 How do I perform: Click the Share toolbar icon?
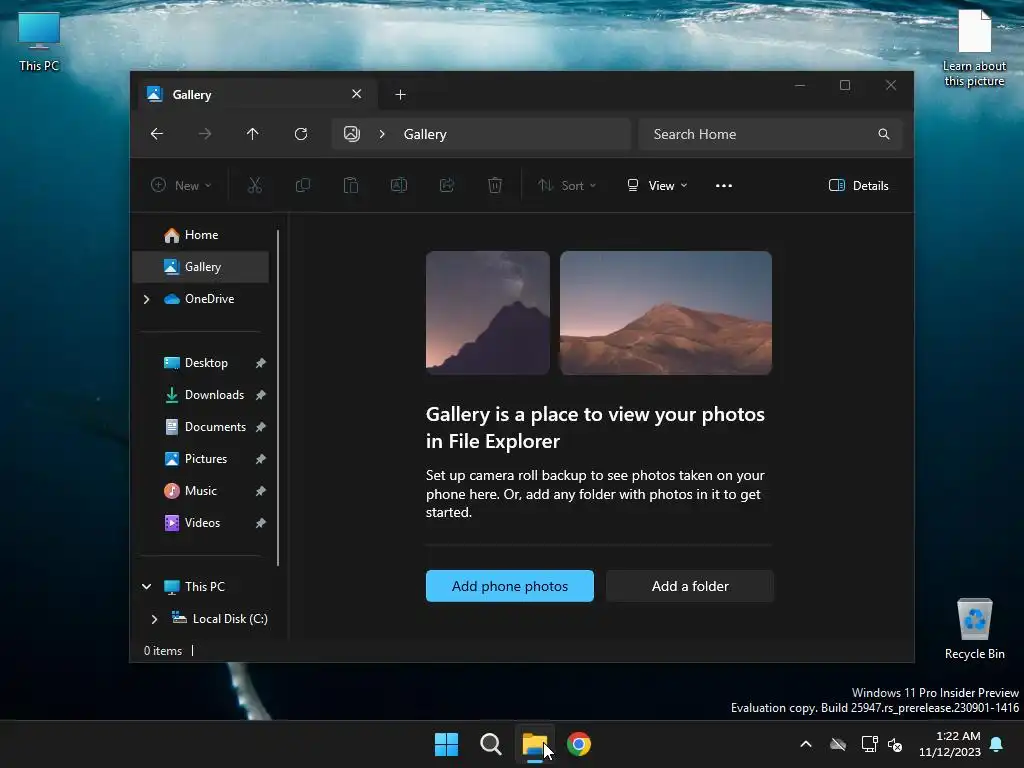point(447,185)
